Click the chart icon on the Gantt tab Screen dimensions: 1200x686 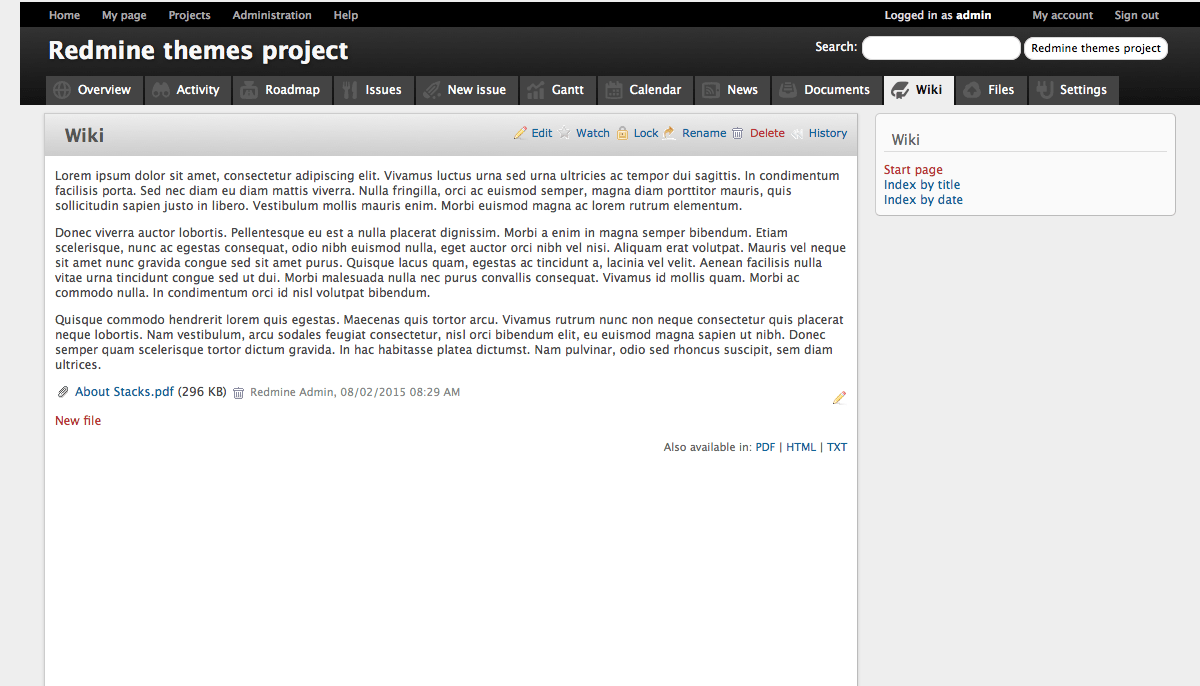point(535,90)
